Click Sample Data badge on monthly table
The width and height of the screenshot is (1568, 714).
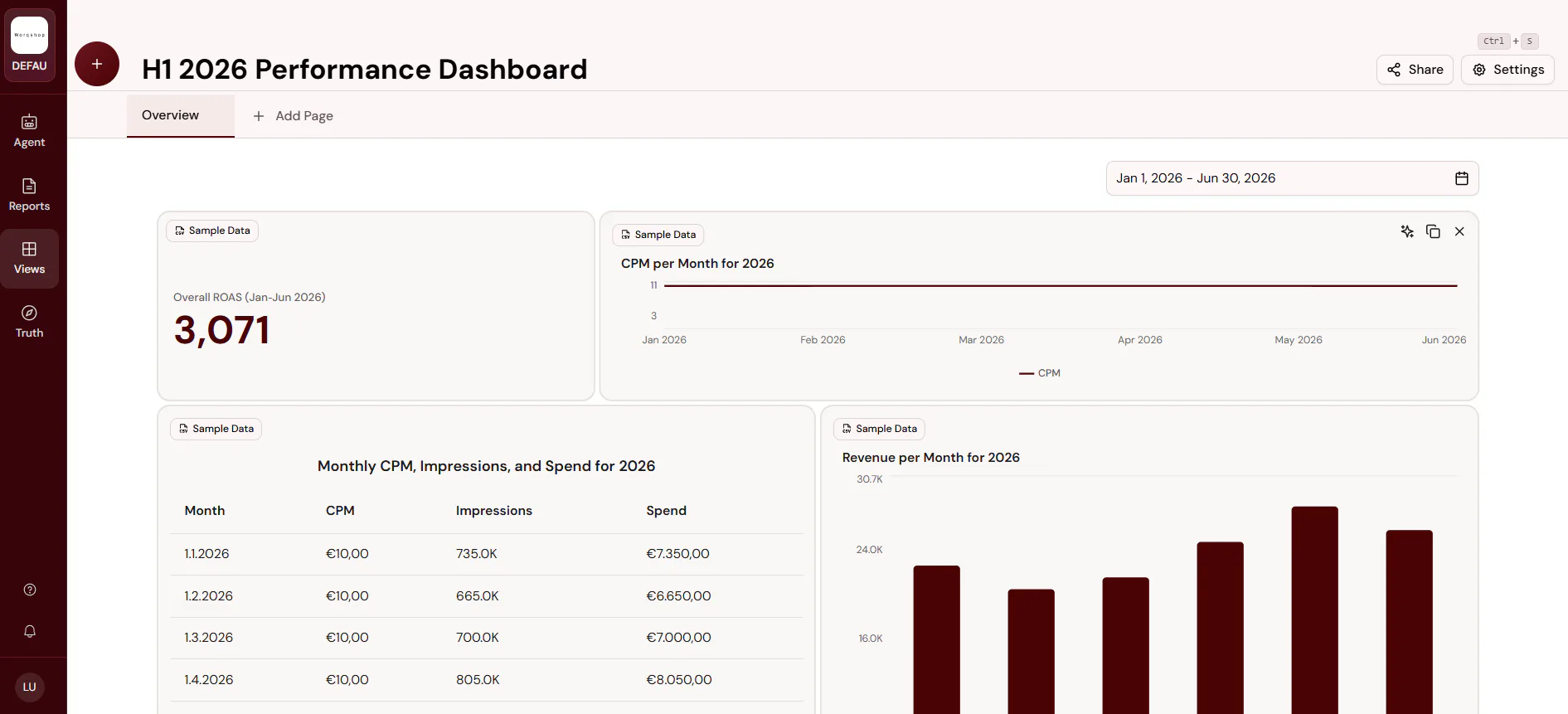coord(216,429)
